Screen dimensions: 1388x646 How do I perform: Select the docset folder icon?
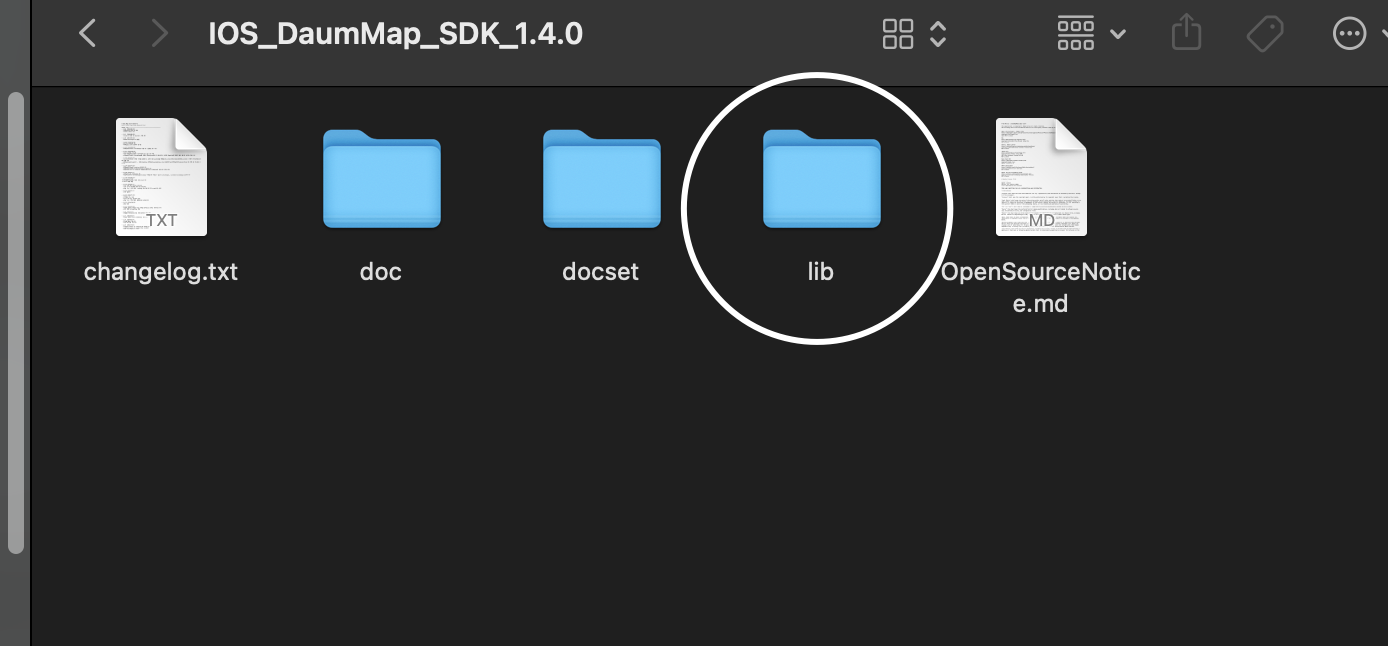coord(601,179)
